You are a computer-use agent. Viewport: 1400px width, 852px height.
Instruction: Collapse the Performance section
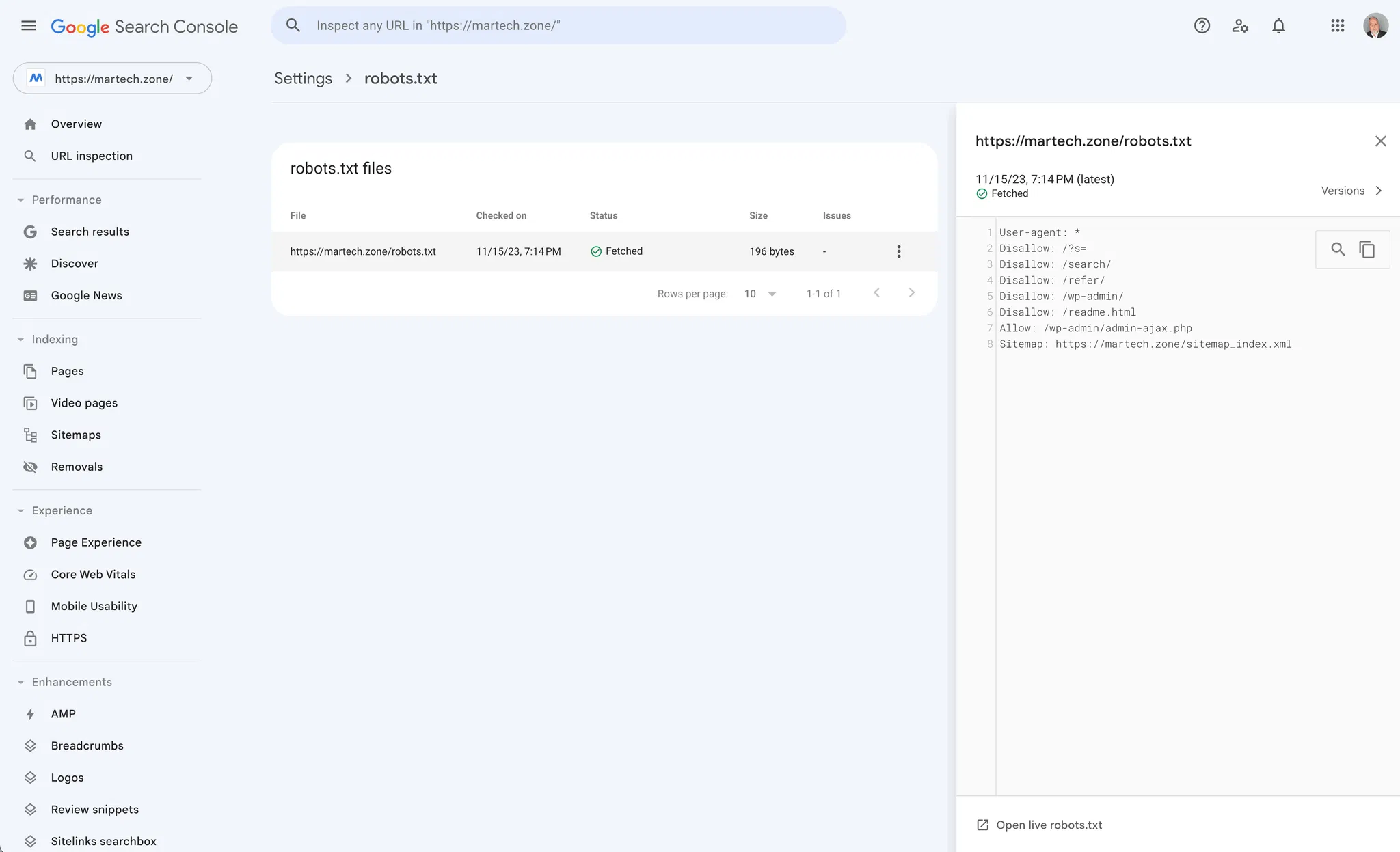coord(21,200)
